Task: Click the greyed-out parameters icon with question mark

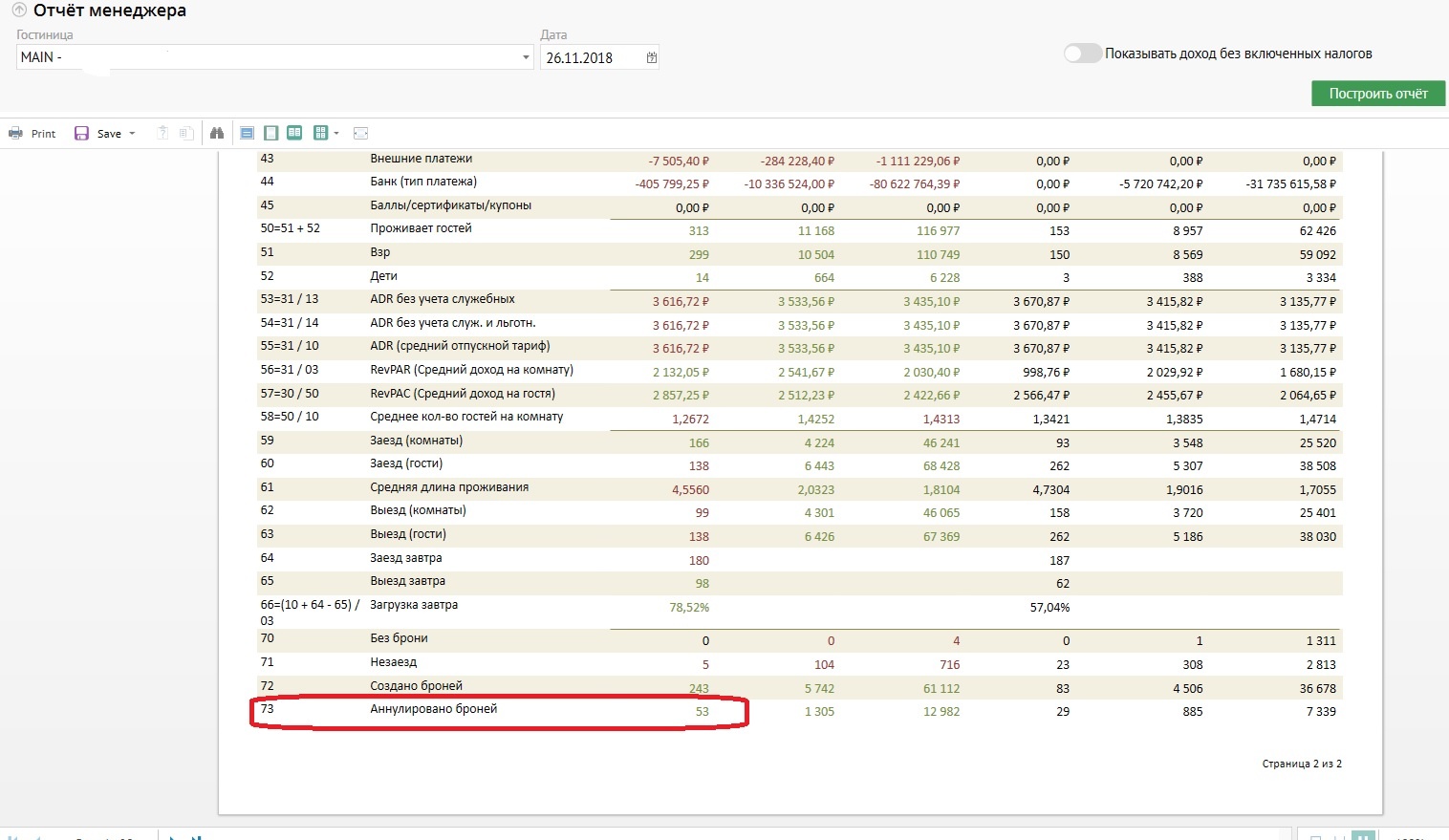Action: [162, 133]
